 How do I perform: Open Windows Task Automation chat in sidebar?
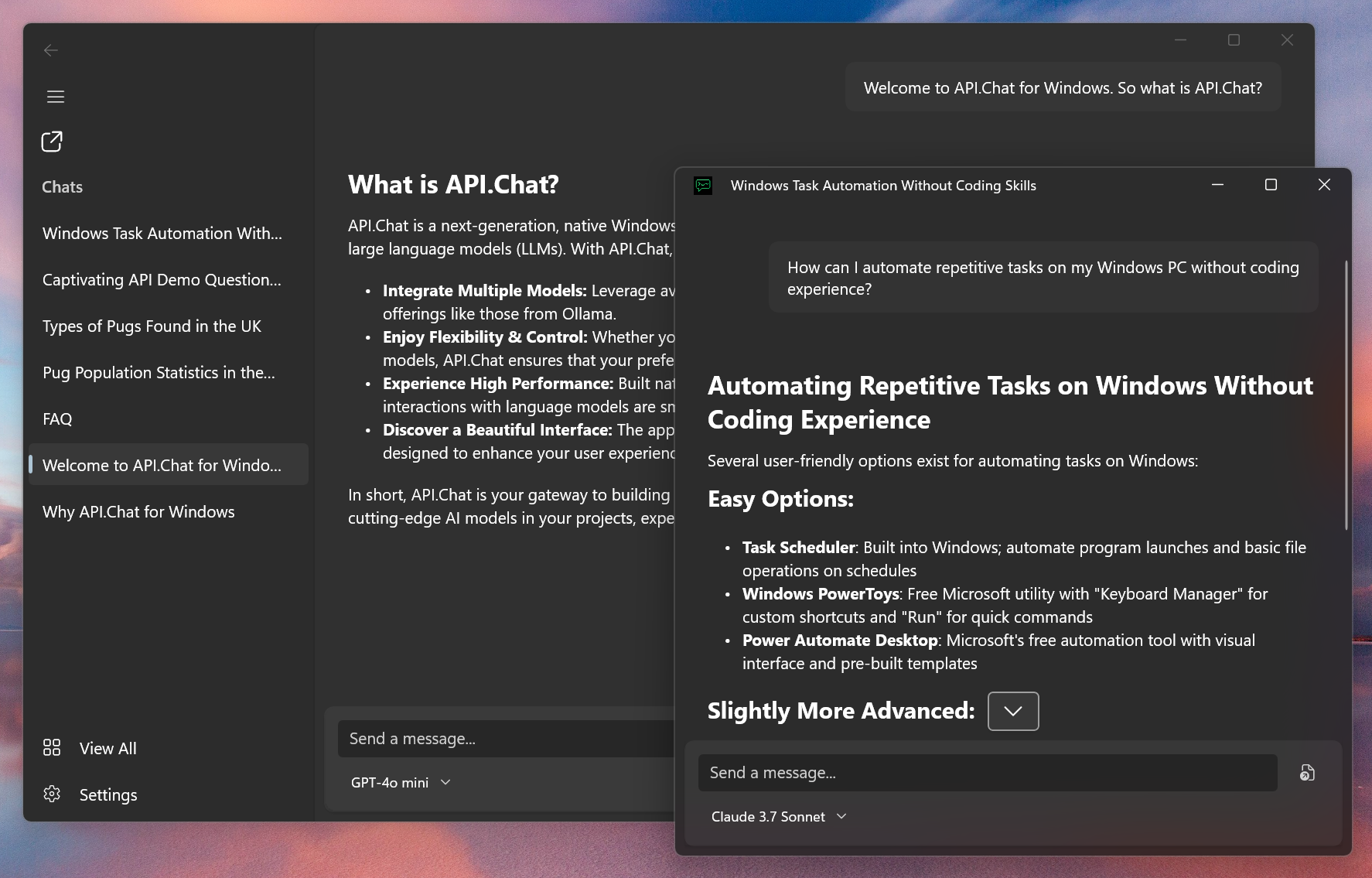pyautogui.click(x=169, y=233)
